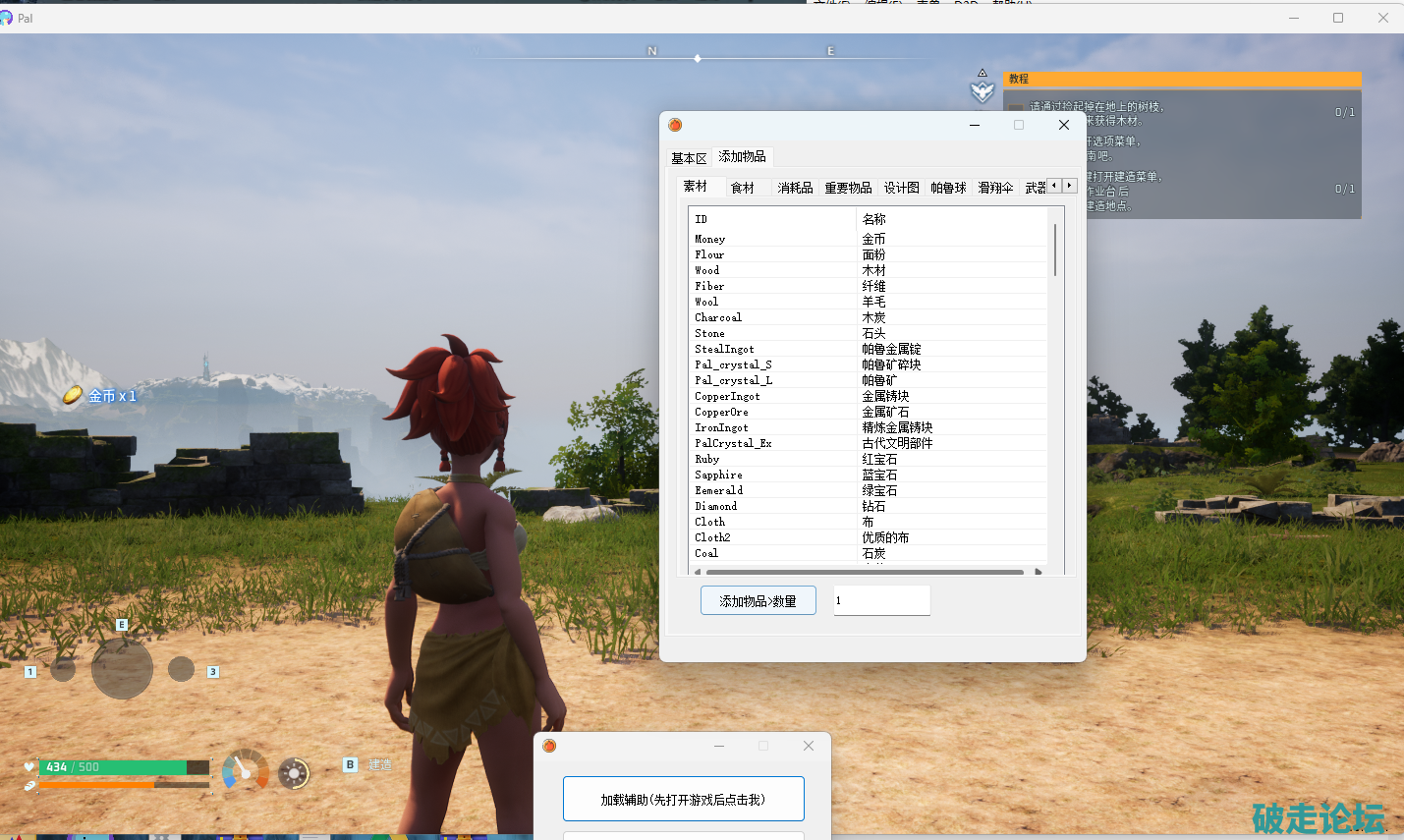Click the 加载辅助 load trainer button

683,799
